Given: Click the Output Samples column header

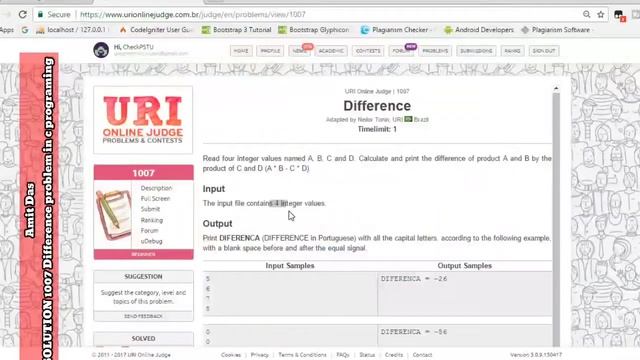Looking at the screenshot, I should click(x=464, y=266).
